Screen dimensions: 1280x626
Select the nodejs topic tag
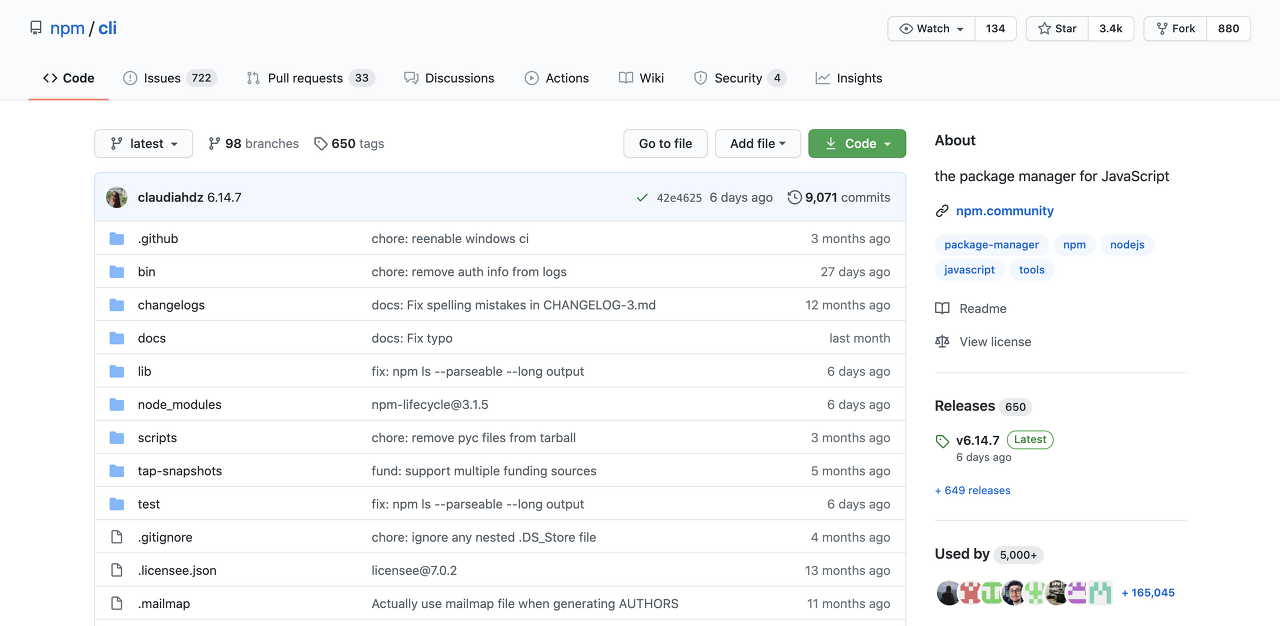(1127, 245)
